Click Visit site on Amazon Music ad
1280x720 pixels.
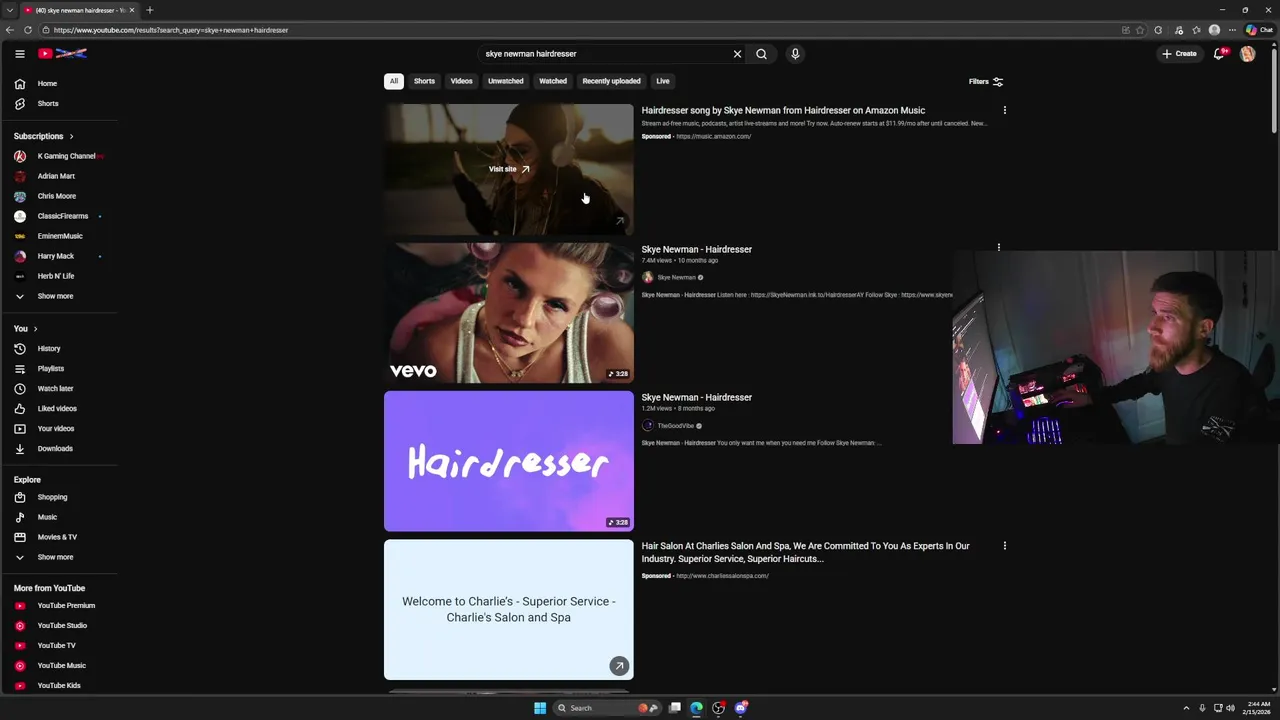509,169
